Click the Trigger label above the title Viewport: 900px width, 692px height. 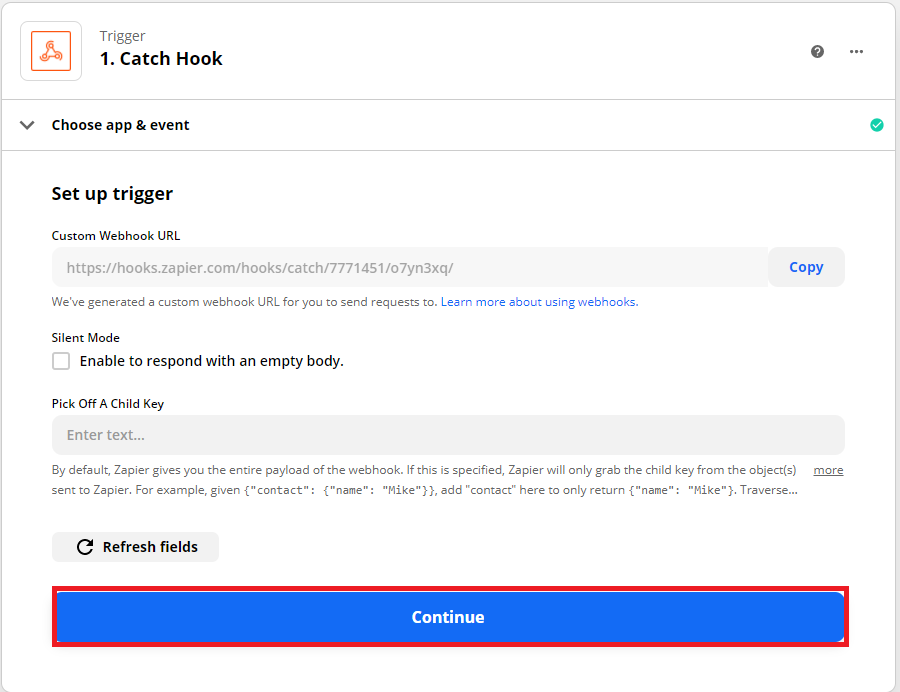coord(122,36)
